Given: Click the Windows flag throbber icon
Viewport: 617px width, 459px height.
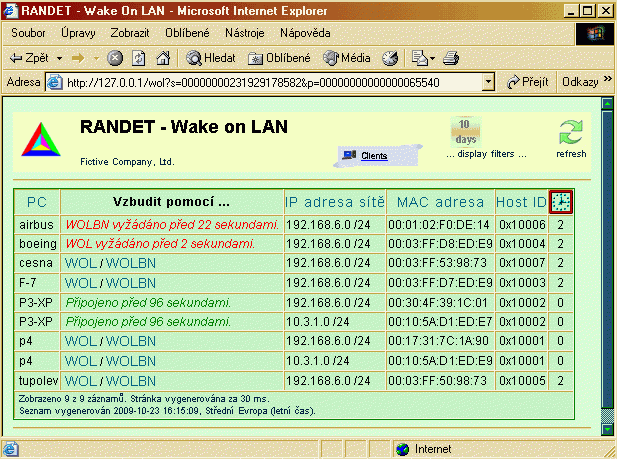Looking at the screenshot, I should click(x=594, y=33).
